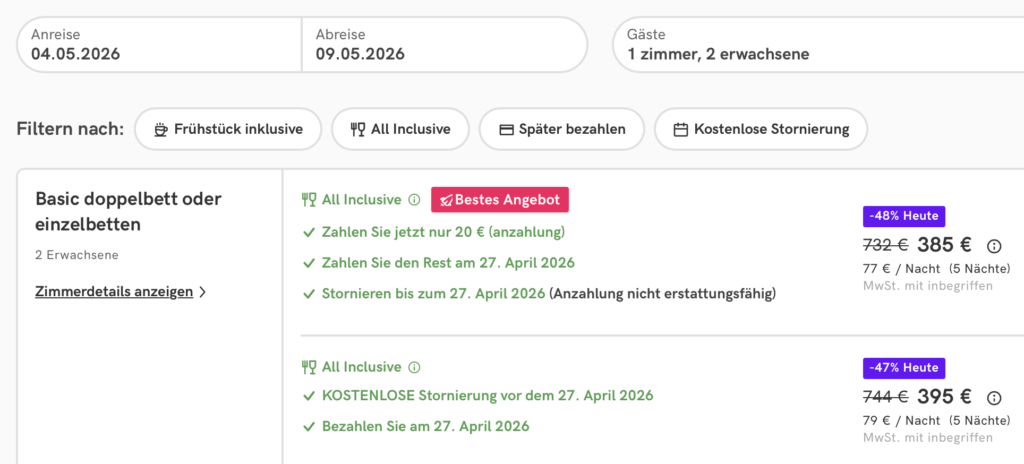Viewport: 1024px width, 464px height.
Task: Open the Anreise date picker
Action: point(159,45)
